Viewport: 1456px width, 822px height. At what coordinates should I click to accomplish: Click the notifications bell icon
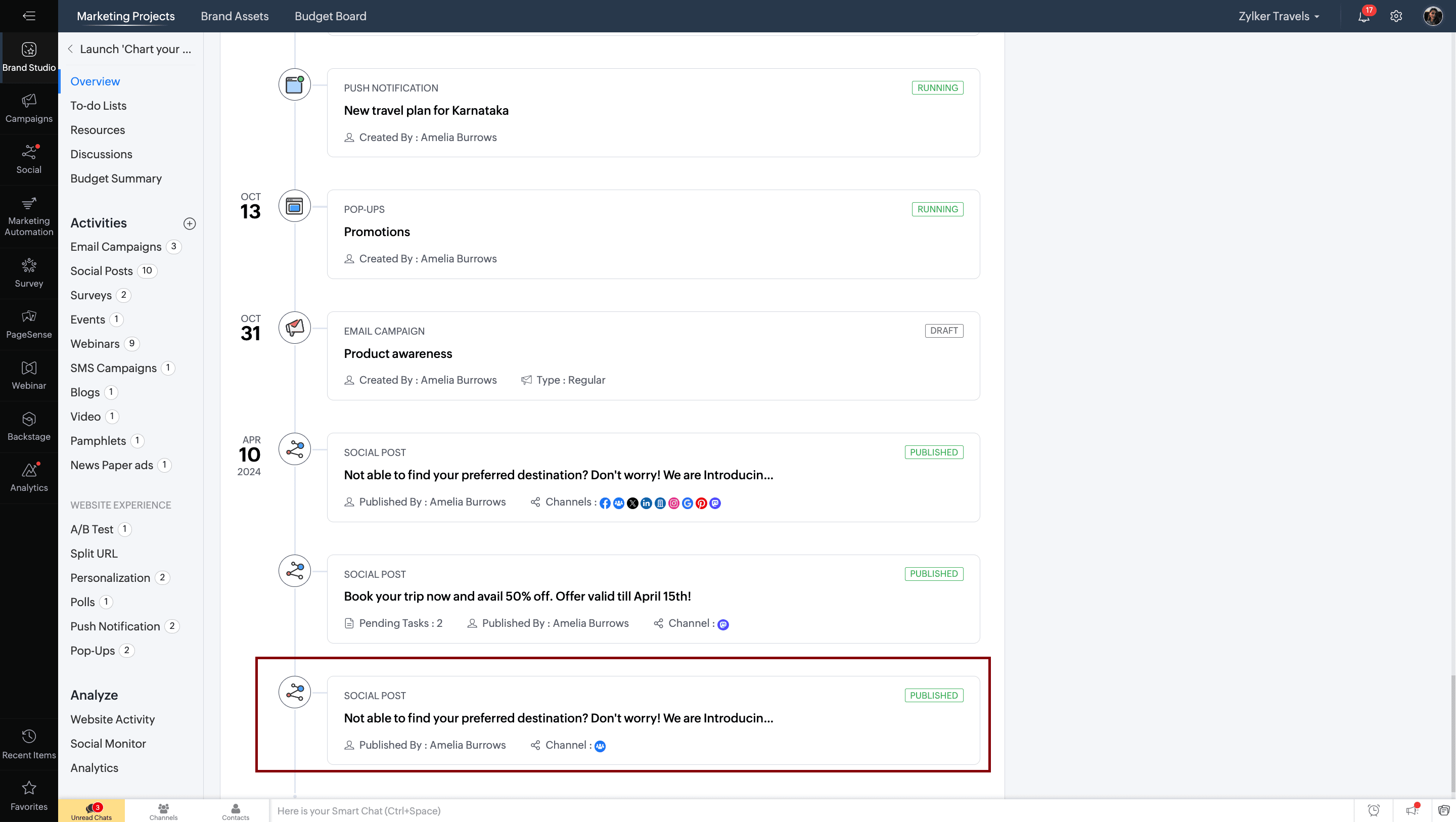tap(1363, 16)
